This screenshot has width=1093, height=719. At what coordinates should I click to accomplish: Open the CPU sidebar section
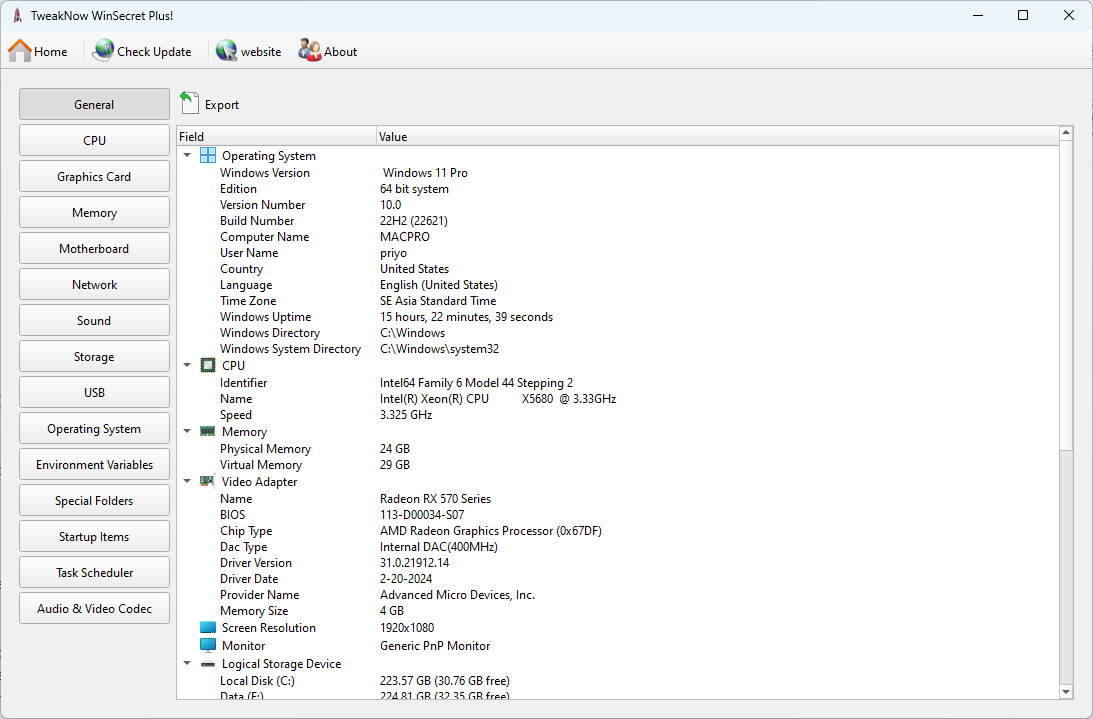94,140
